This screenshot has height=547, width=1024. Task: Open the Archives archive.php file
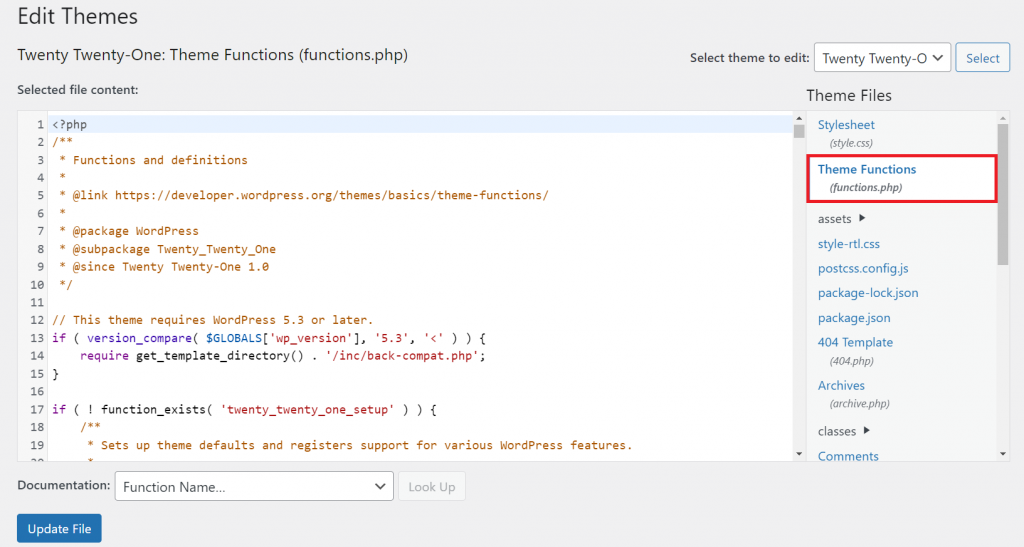(841, 386)
